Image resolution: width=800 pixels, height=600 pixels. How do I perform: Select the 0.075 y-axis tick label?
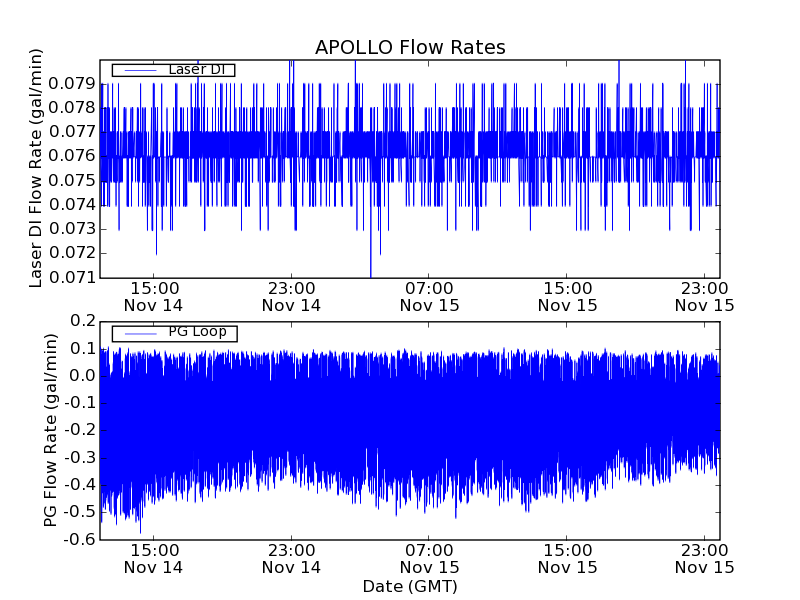(72, 180)
